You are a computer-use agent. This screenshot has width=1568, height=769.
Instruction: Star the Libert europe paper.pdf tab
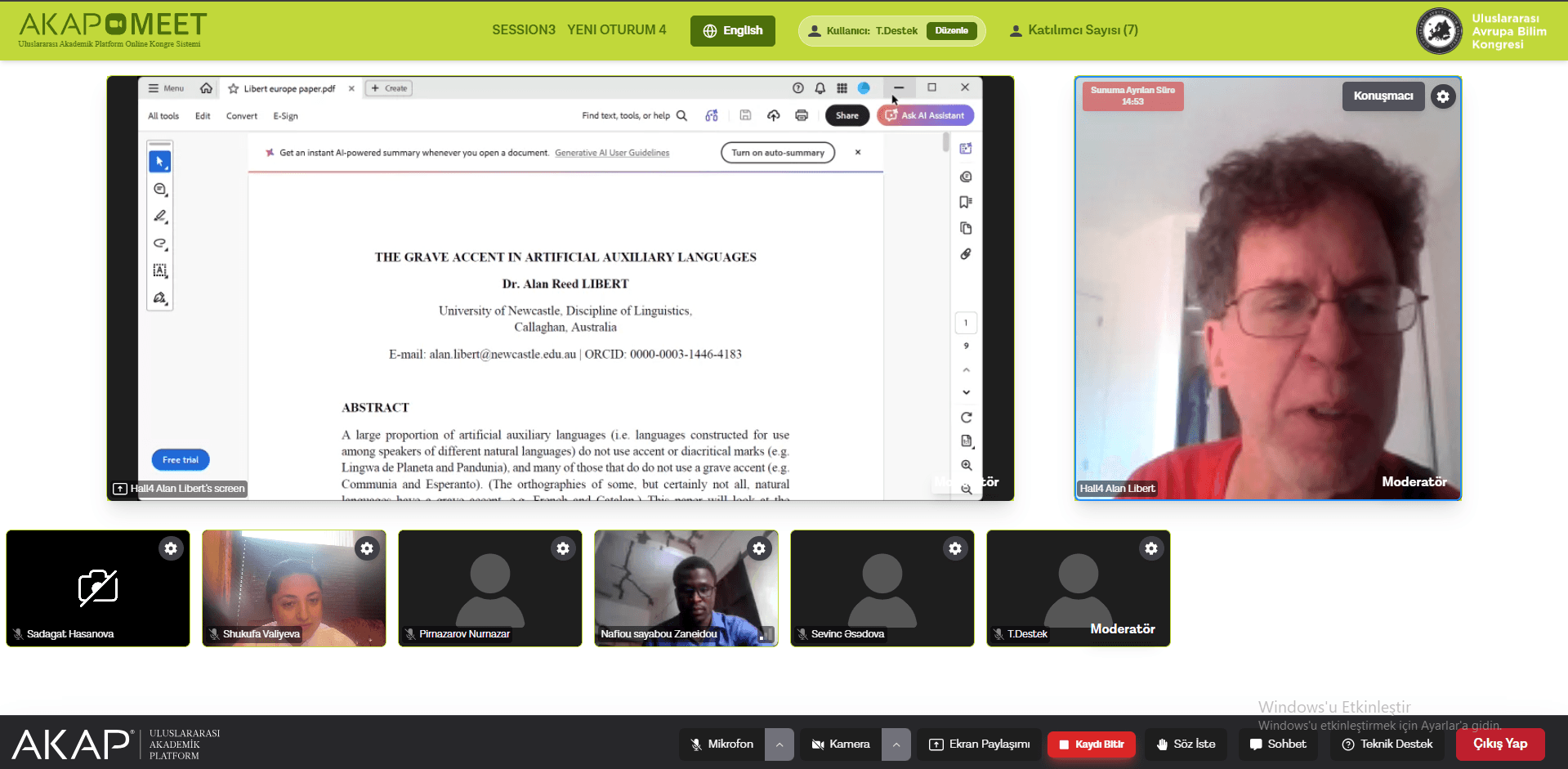tap(234, 88)
